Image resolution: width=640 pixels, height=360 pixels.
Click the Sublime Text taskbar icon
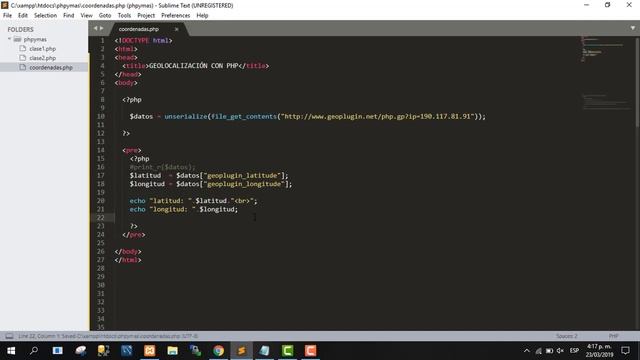coord(242,351)
